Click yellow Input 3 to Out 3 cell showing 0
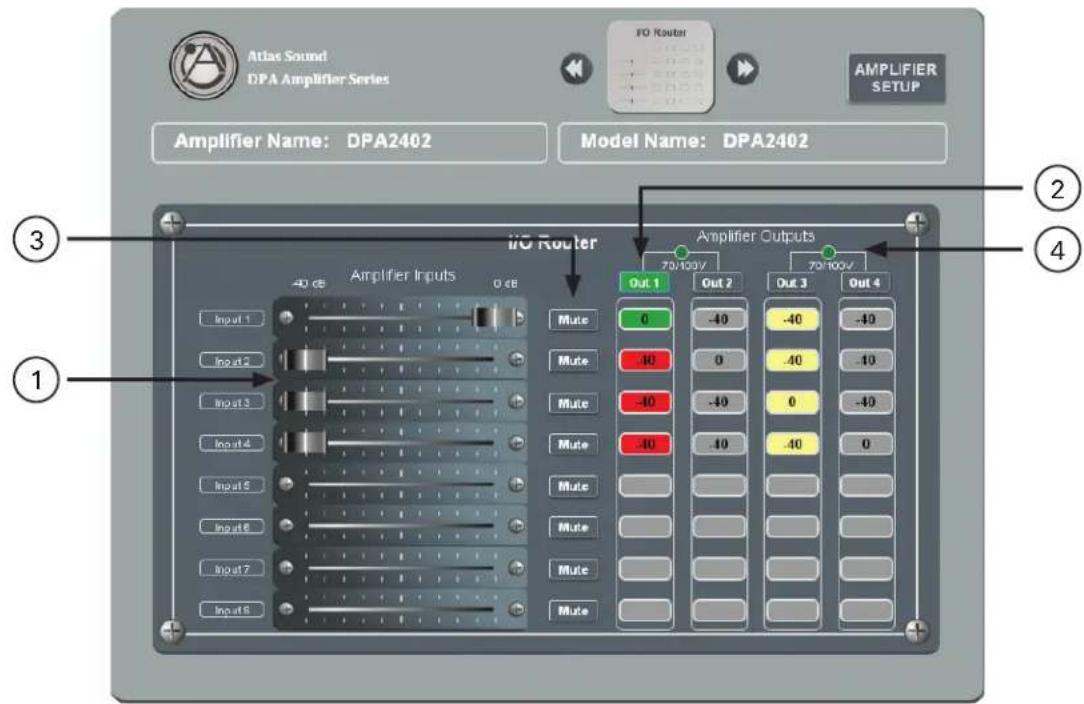The image size is (1084, 704). pos(792,402)
